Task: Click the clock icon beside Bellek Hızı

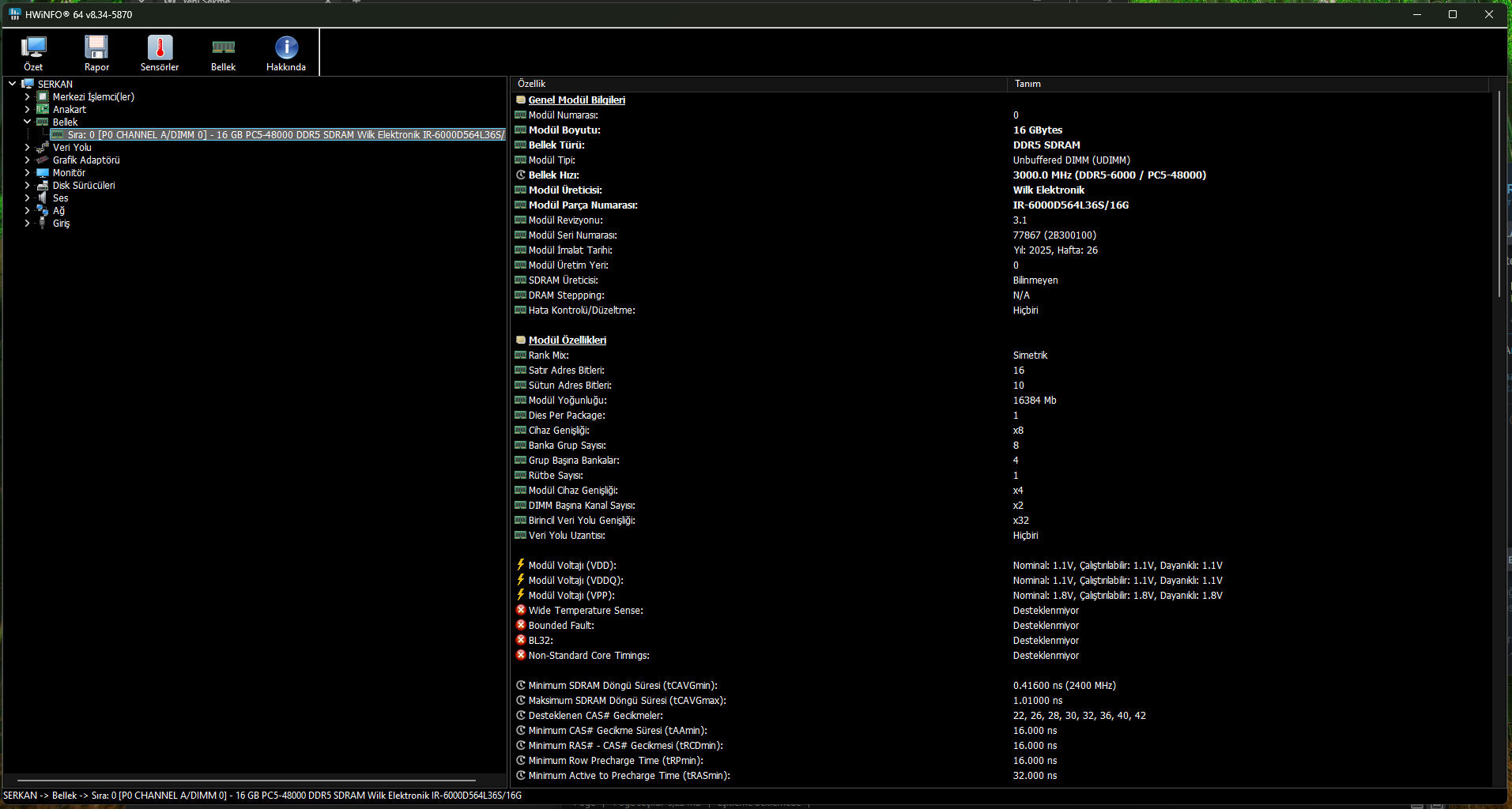Action: point(521,175)
